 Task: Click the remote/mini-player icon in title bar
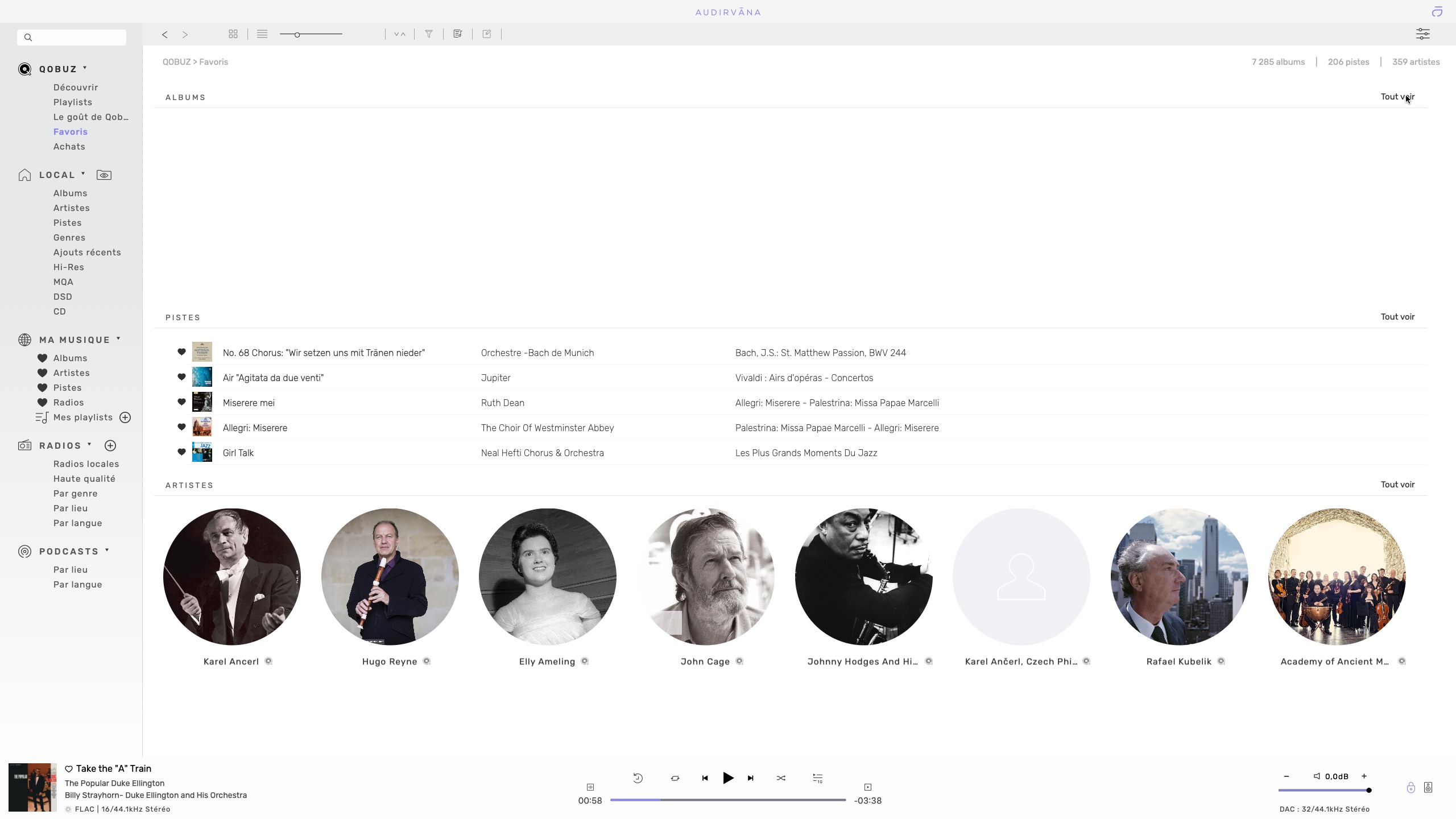[x=1437, y=12]
